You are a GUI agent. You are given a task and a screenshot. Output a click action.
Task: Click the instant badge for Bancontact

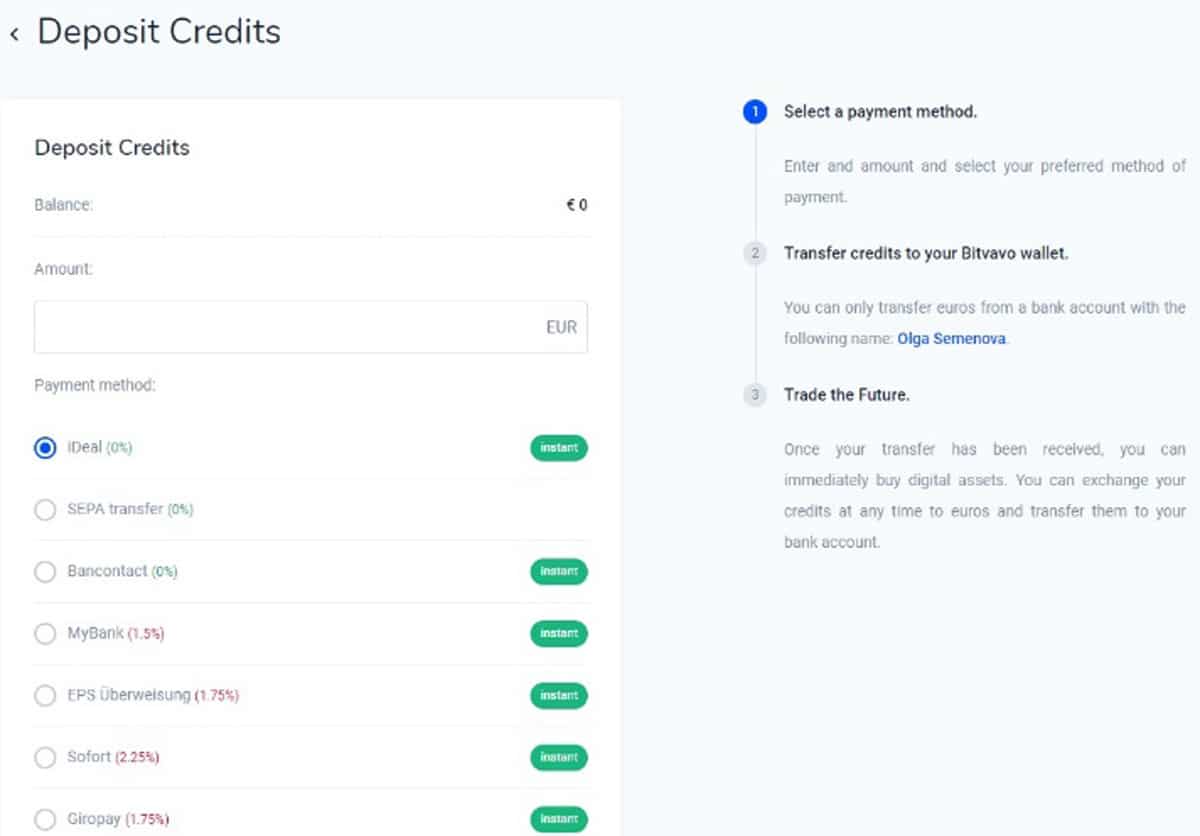tap(559, 572)
